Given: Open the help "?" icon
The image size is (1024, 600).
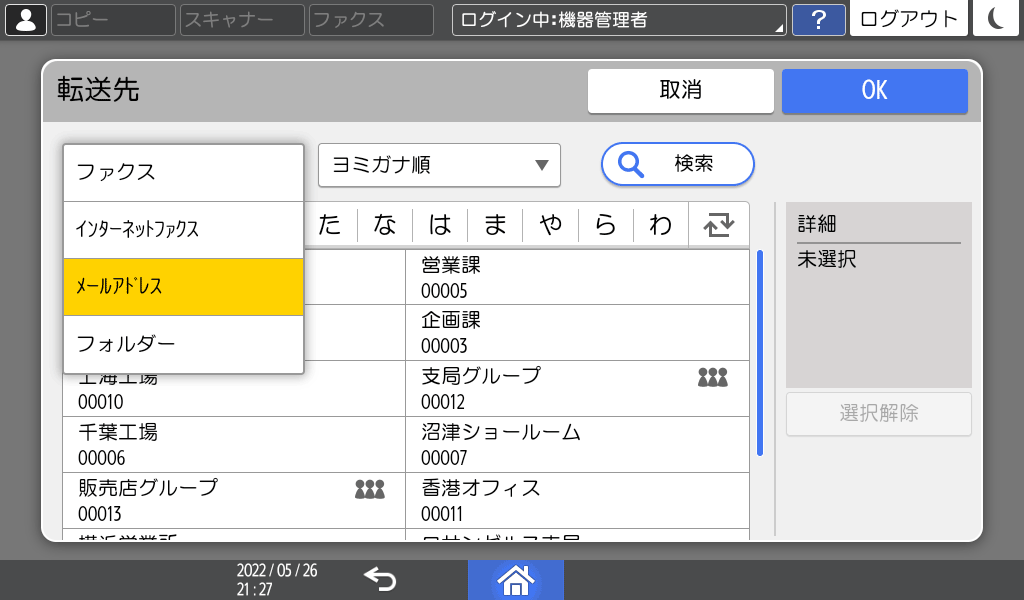Looking at the screenshot, I should pos(819,20).
